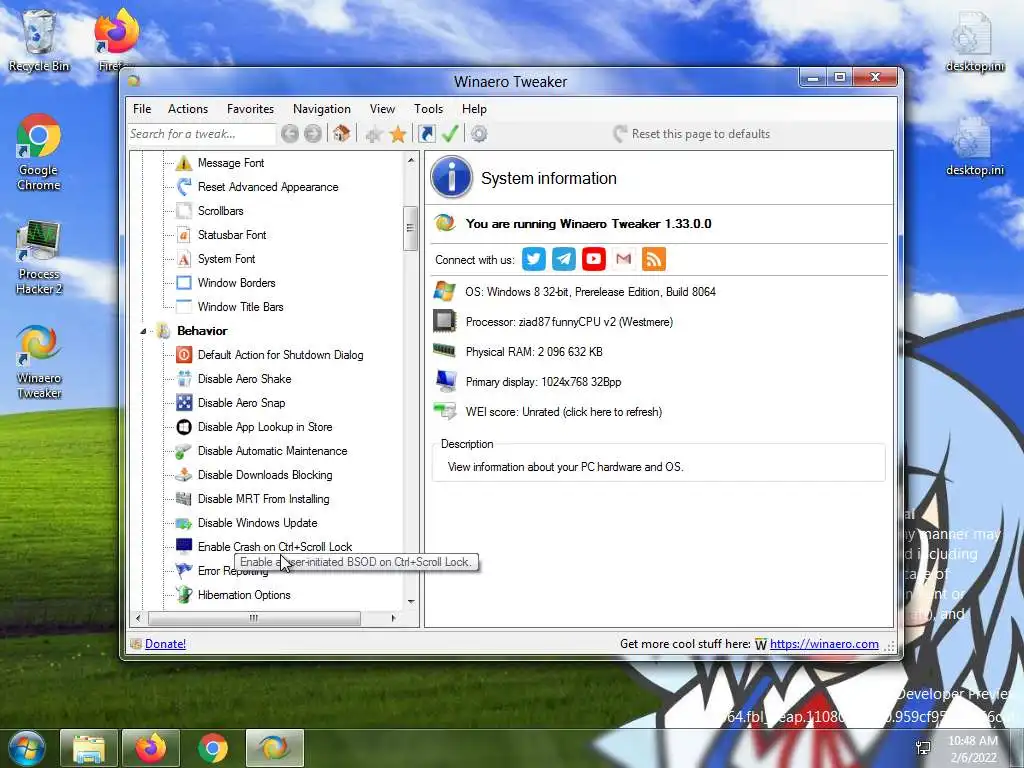Viewport: 1024px width, 768px height.
Task: Open Process Hacker 2 desktop icon
Action: pos(39,257)
